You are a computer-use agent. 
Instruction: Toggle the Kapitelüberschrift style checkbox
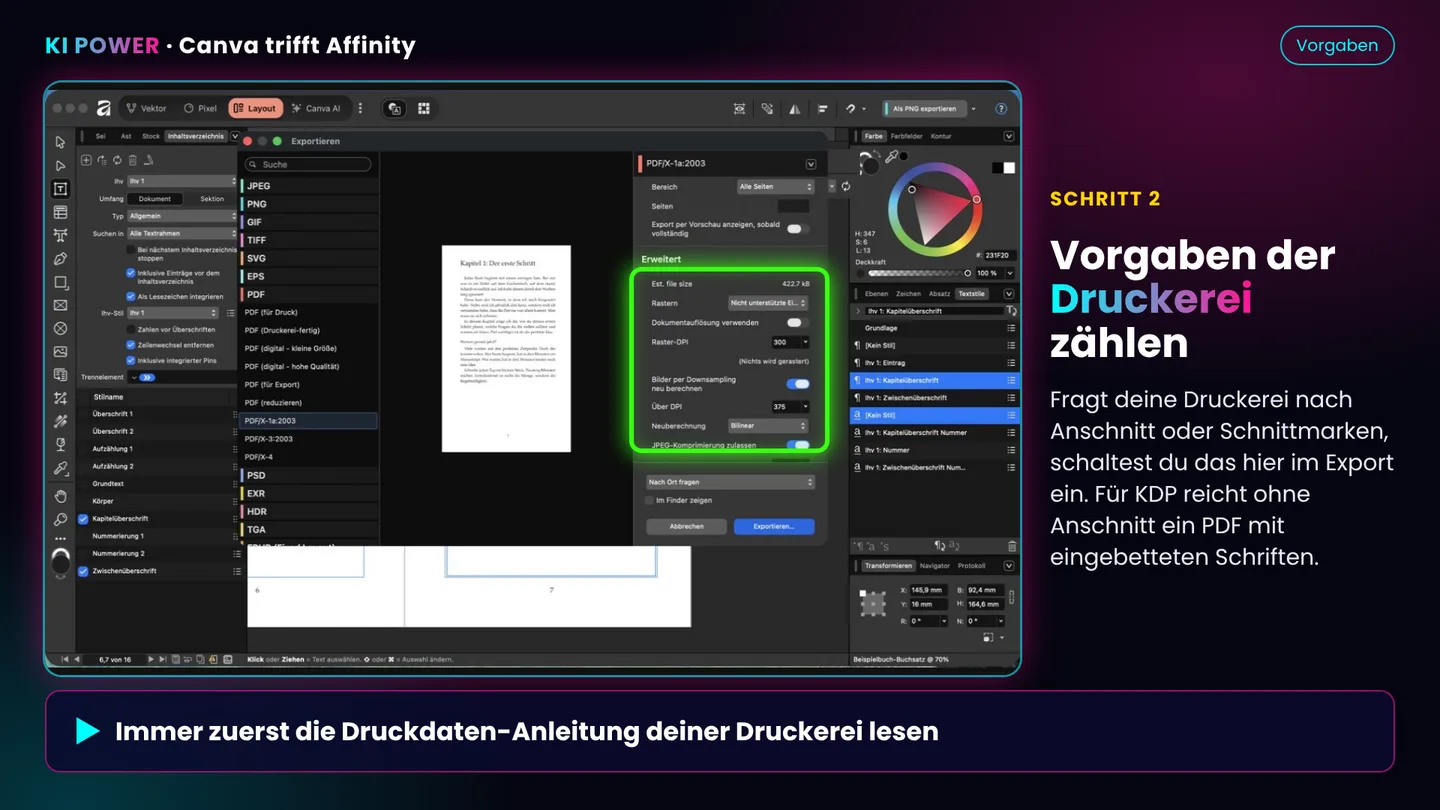(x=84, y=519)
